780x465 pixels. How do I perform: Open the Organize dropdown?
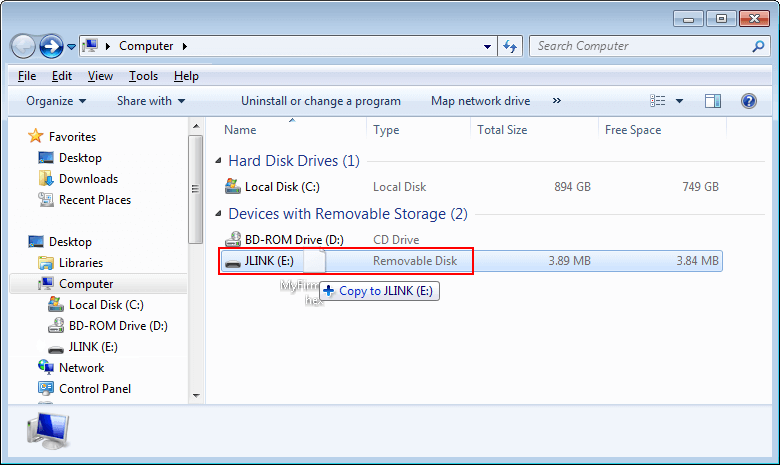tap(56, 101)
